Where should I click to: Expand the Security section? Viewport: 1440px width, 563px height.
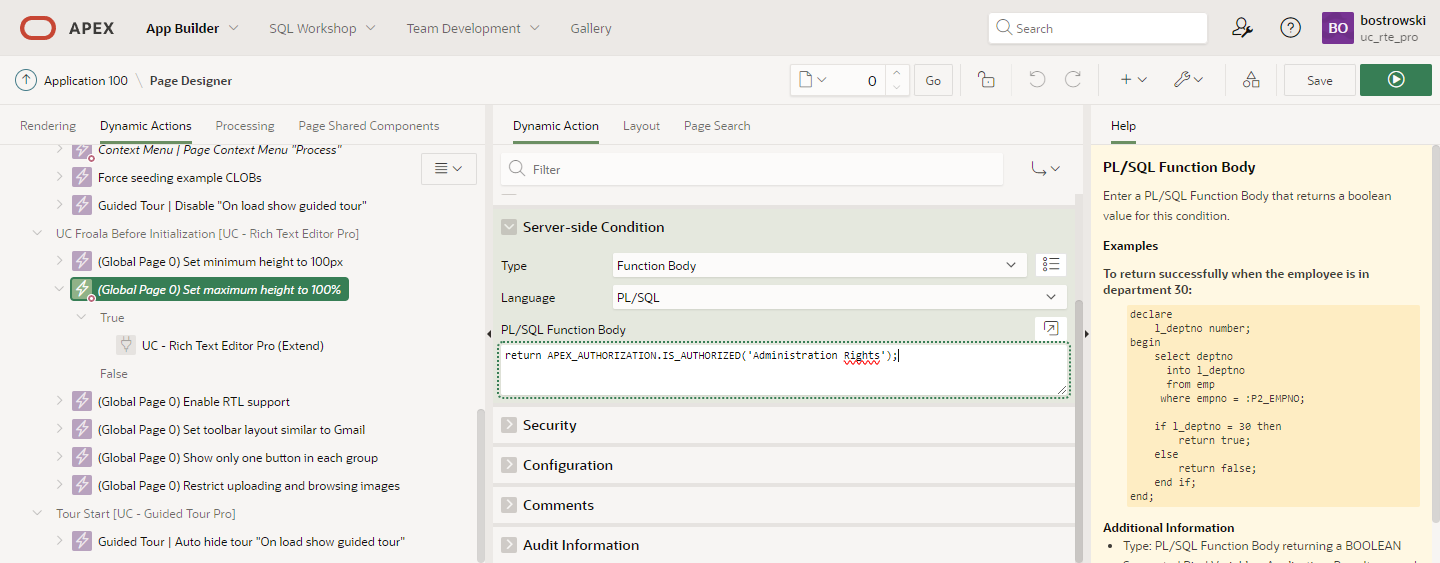point(509,425)
